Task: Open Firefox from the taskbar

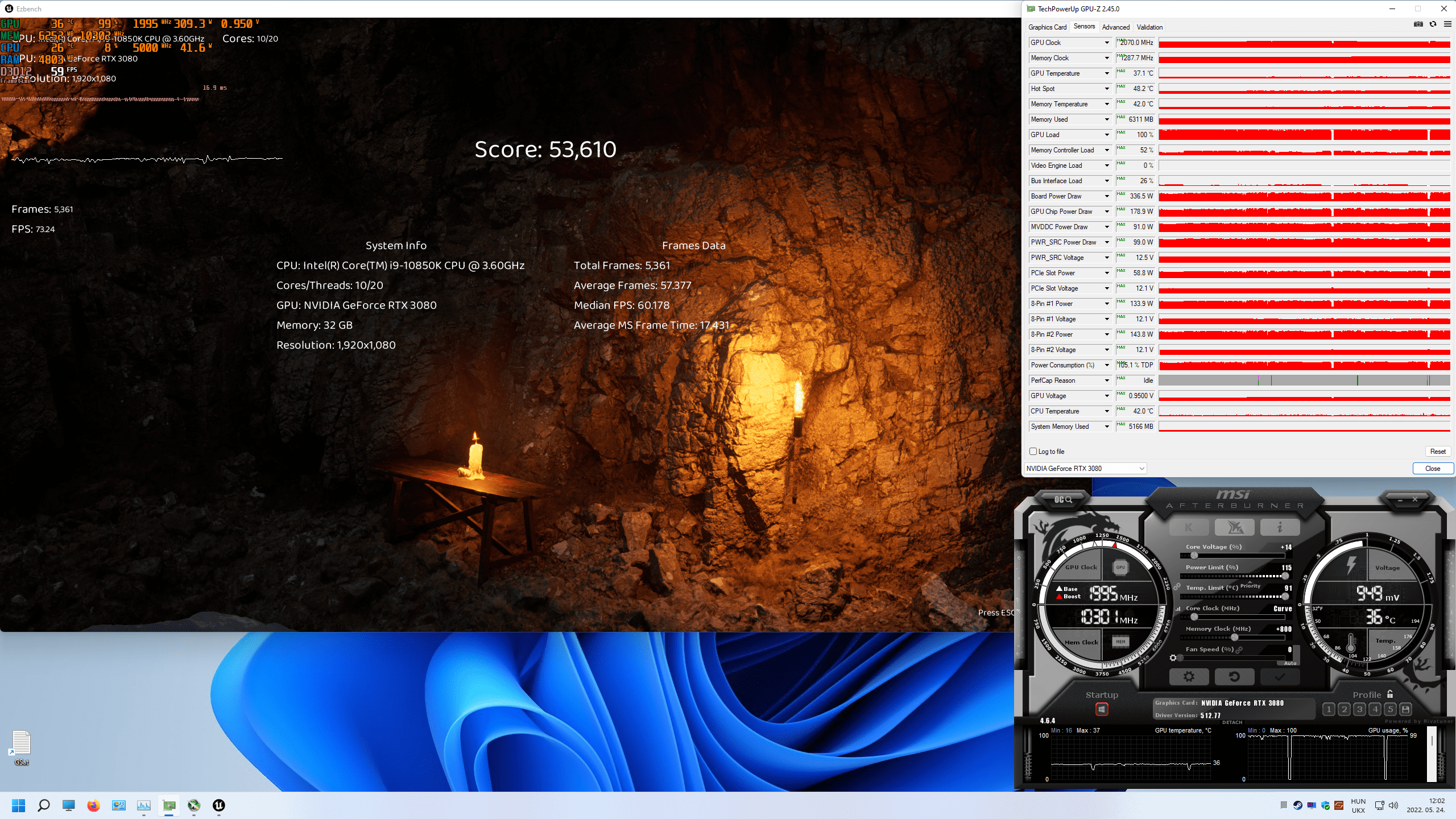Action: tap(94, 805)
